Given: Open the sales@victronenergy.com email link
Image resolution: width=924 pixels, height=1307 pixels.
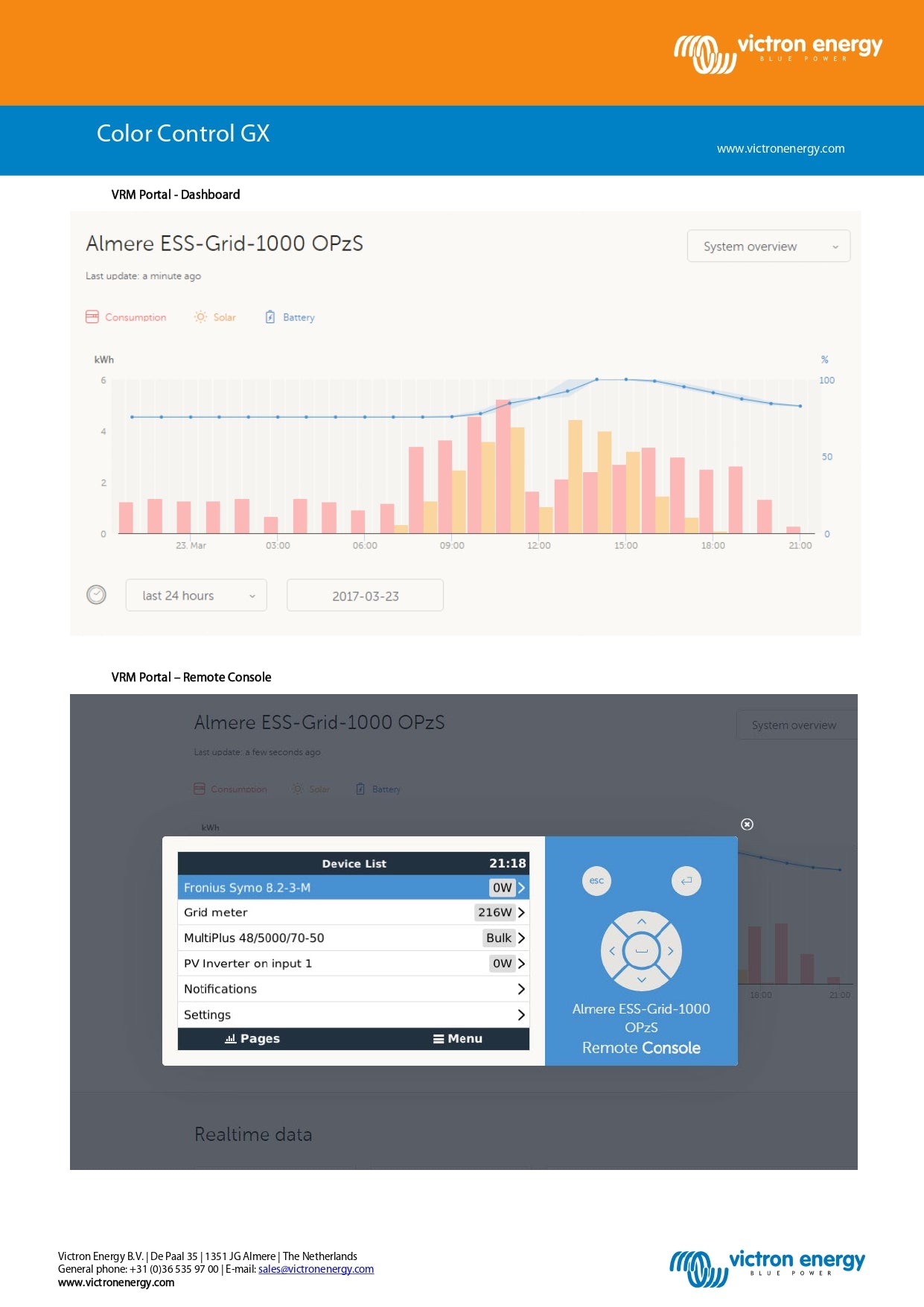Looking at the screenshot, I should 316,1270.
